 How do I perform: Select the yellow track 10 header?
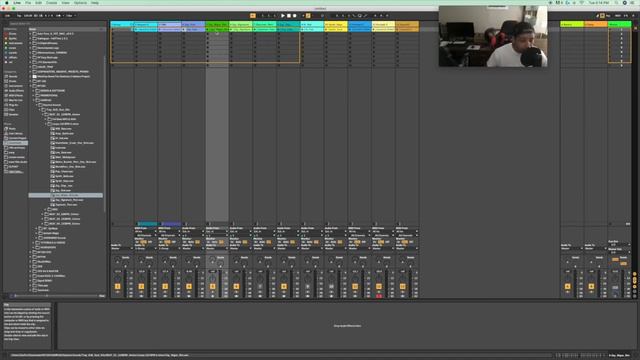(336, 24)
